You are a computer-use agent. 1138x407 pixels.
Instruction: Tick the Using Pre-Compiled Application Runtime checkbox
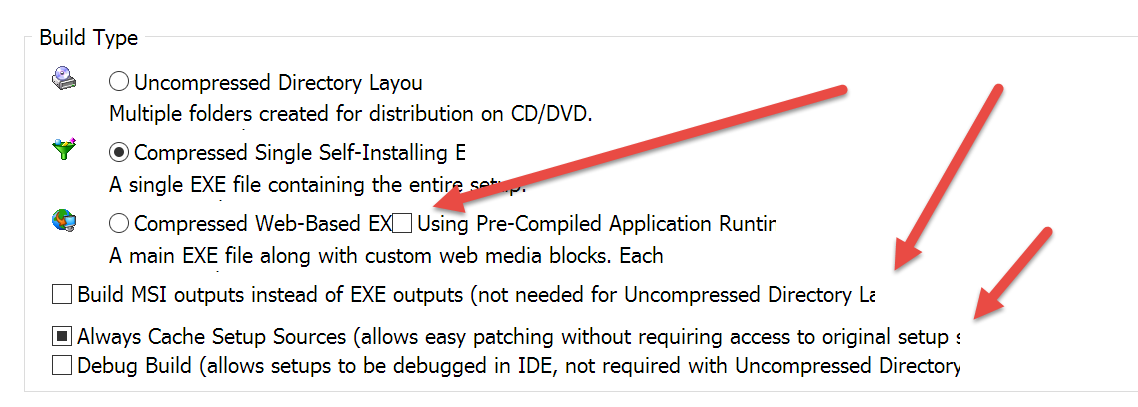coord(401,223)
